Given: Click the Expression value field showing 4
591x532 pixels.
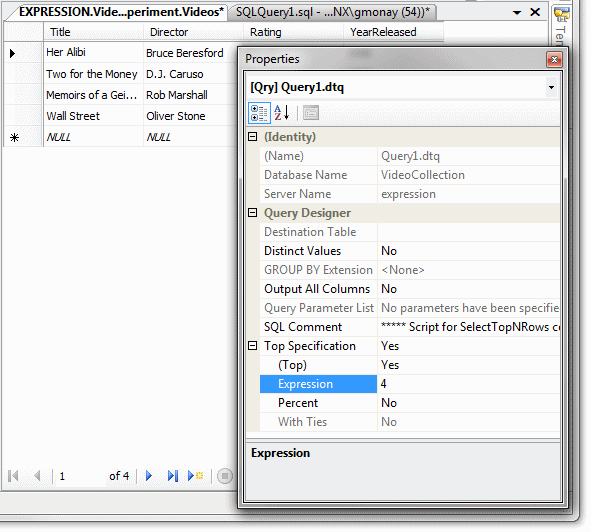Looking at the screenshot, I should tap(469, 384).
